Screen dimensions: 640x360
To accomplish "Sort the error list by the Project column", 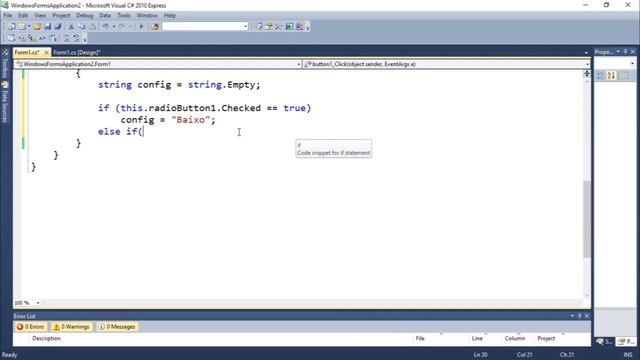I will tap(546, 338).
